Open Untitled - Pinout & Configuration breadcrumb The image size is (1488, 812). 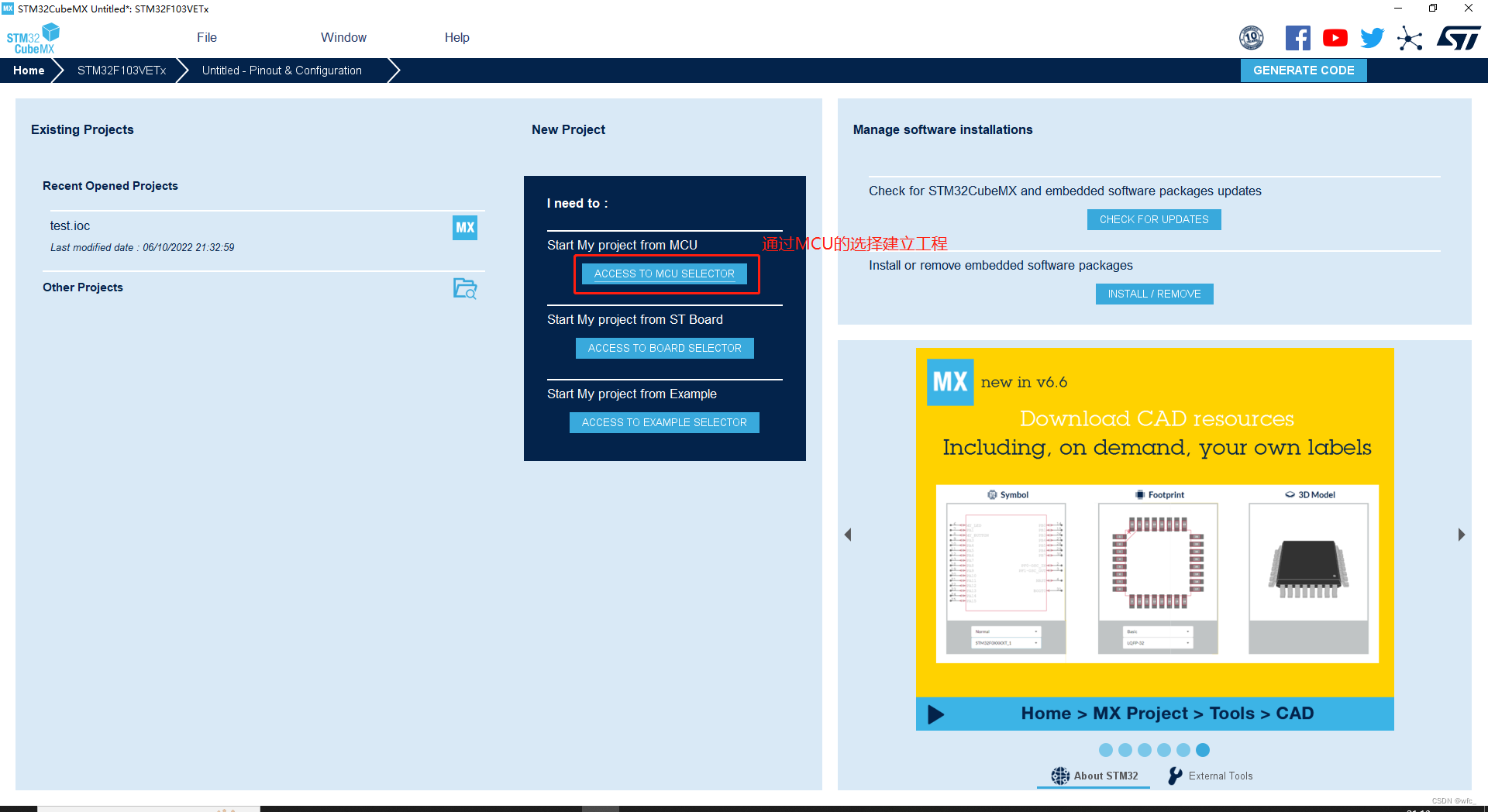pyautogui.click(x=282, y=71)
